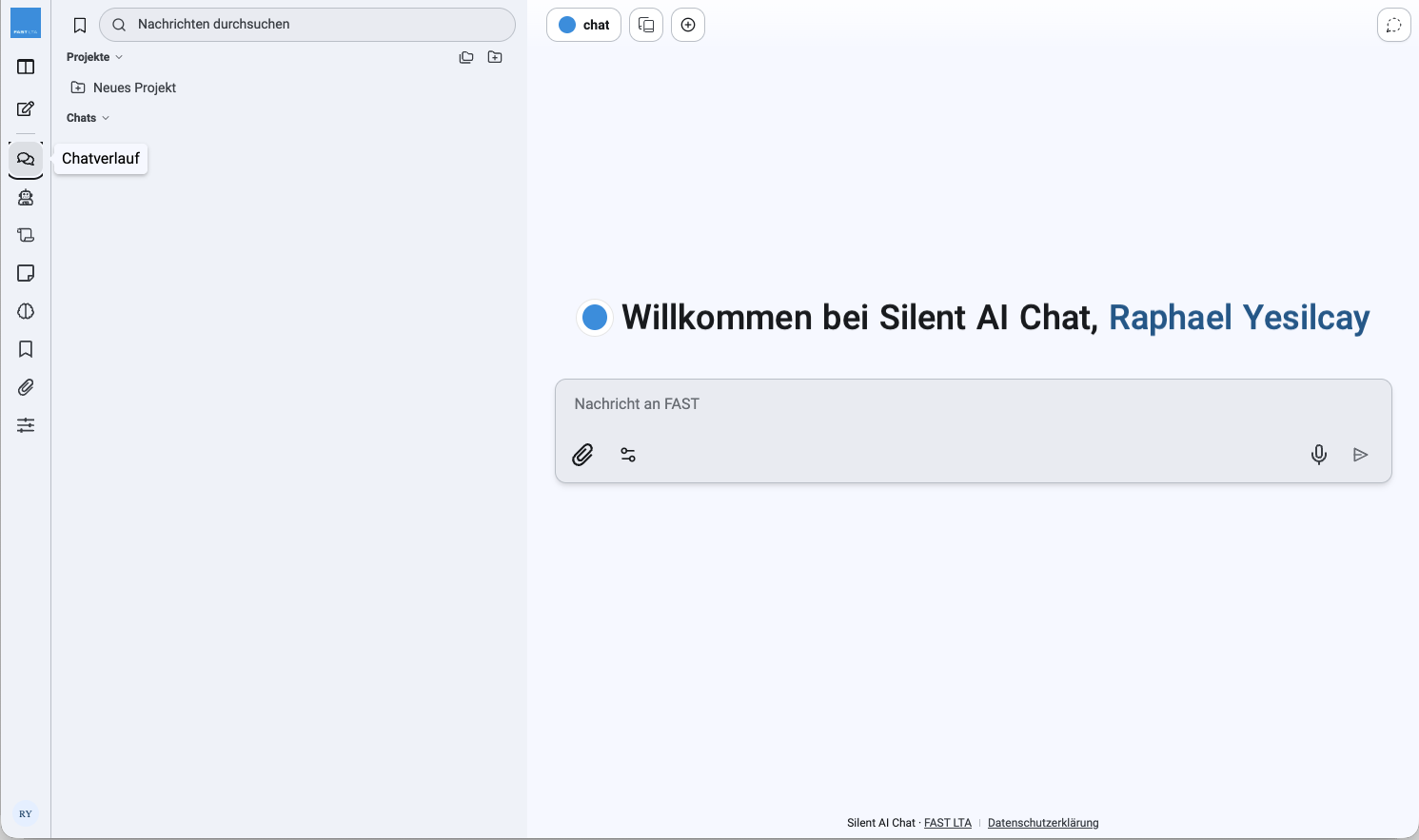
Task: Collapse the Projekte section
Action: click(94, 57)
